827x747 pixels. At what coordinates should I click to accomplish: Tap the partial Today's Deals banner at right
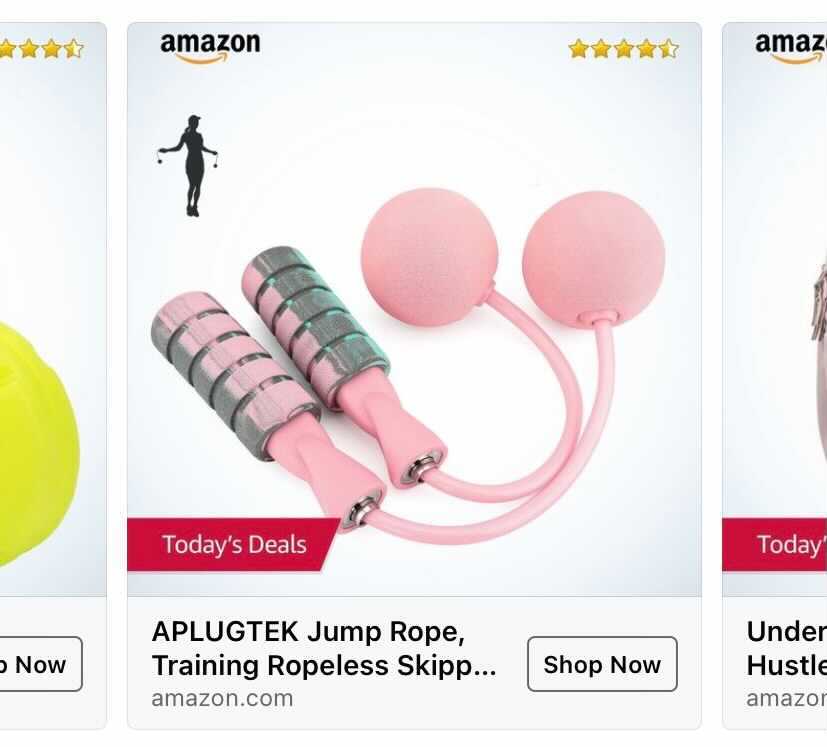click(774, 544)
